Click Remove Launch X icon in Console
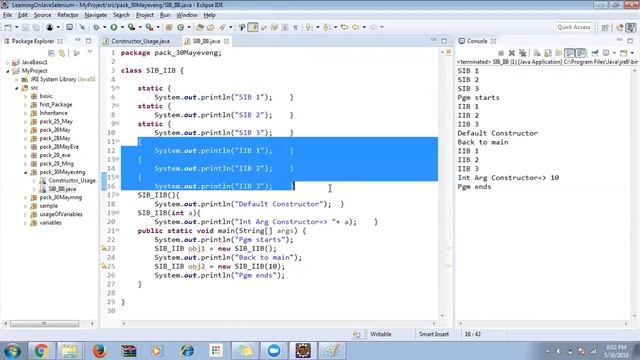Viewport: 640px width, 360px height. pyautogui.click(x=512, y=53)
